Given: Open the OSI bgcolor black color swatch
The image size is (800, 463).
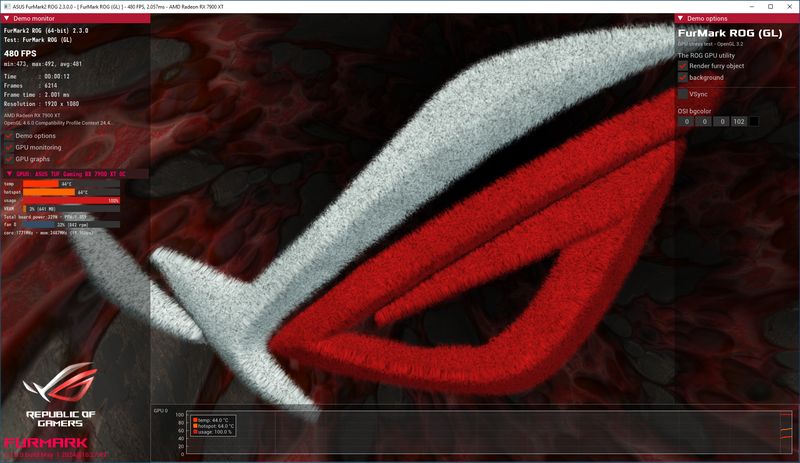Looking at the screenshot, I should pyautogui.click(x=753, y=121).
